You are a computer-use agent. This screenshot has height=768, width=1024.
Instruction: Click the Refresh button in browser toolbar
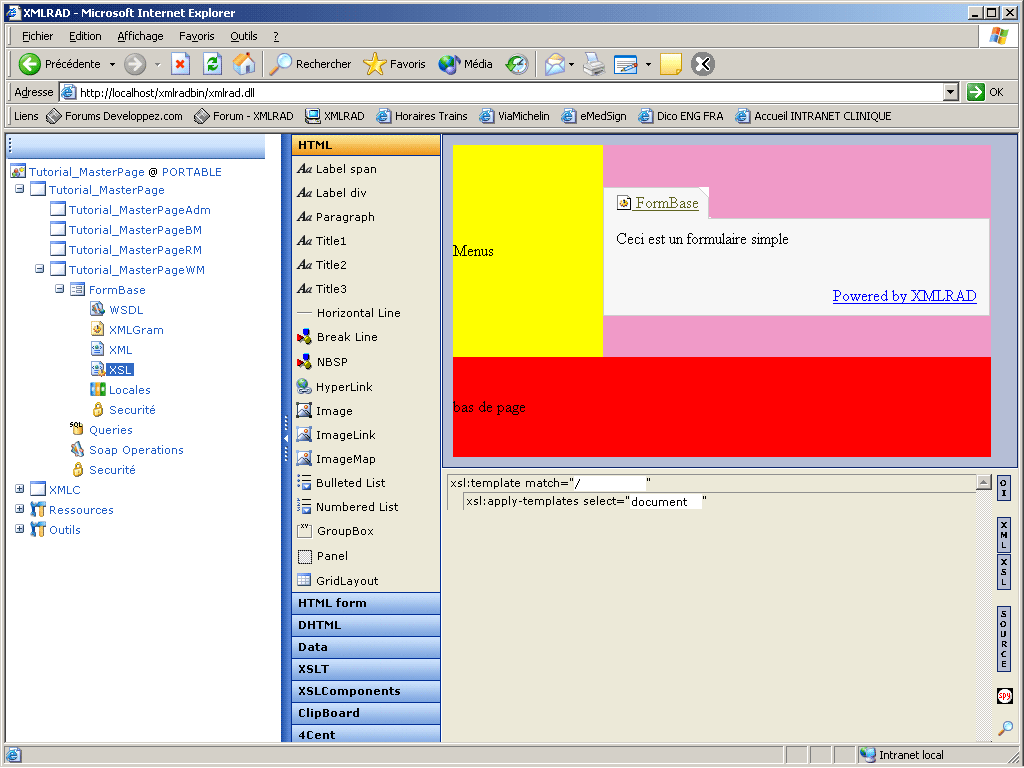point(212,64)
